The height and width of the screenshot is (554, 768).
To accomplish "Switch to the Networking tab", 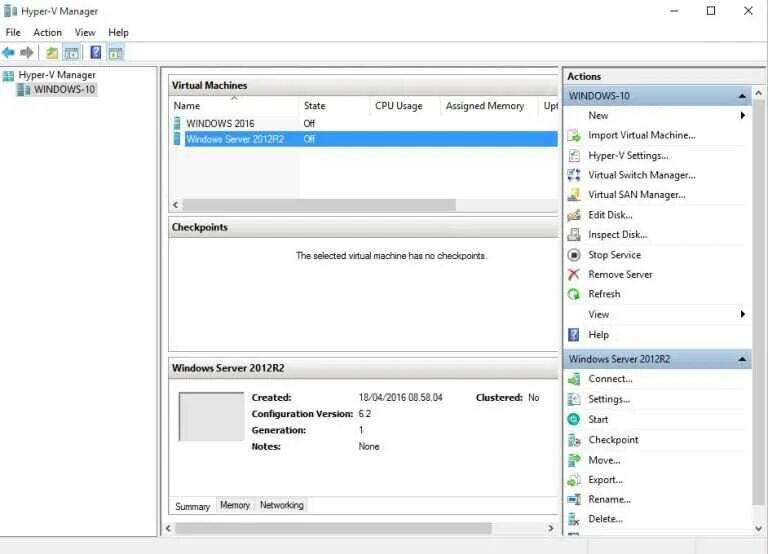I will (282, 505).
